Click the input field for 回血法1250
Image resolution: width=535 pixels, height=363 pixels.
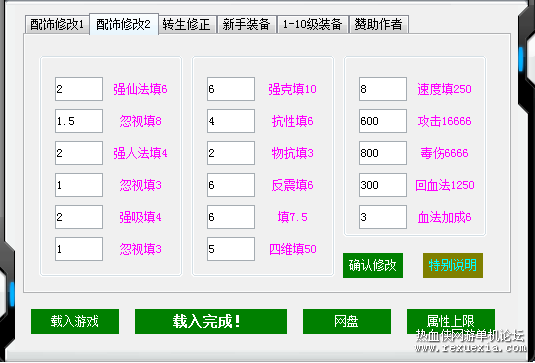point(382,185)
